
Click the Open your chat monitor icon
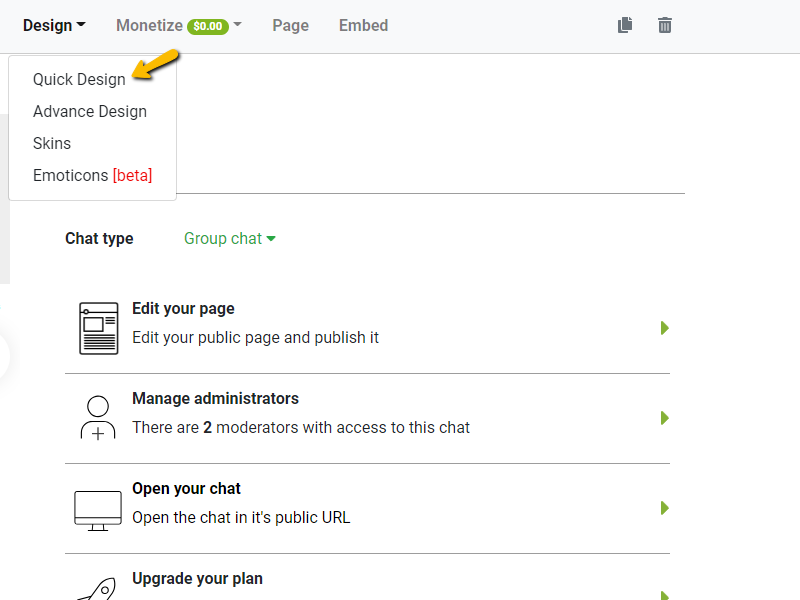(98, 508)
